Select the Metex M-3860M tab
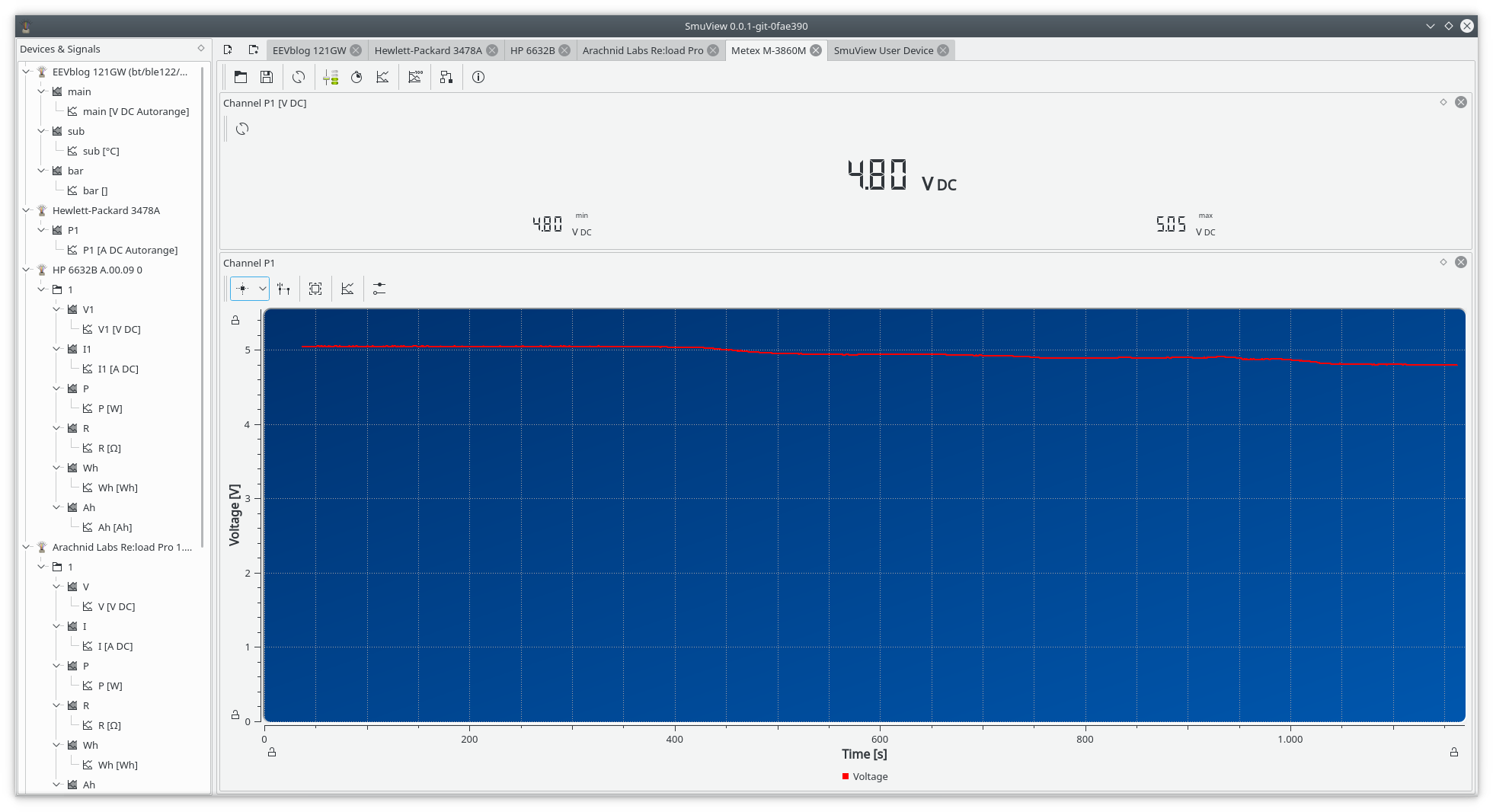Image resolution: width=1493 pixels, height=812 pixels. (x=769, y=50)
